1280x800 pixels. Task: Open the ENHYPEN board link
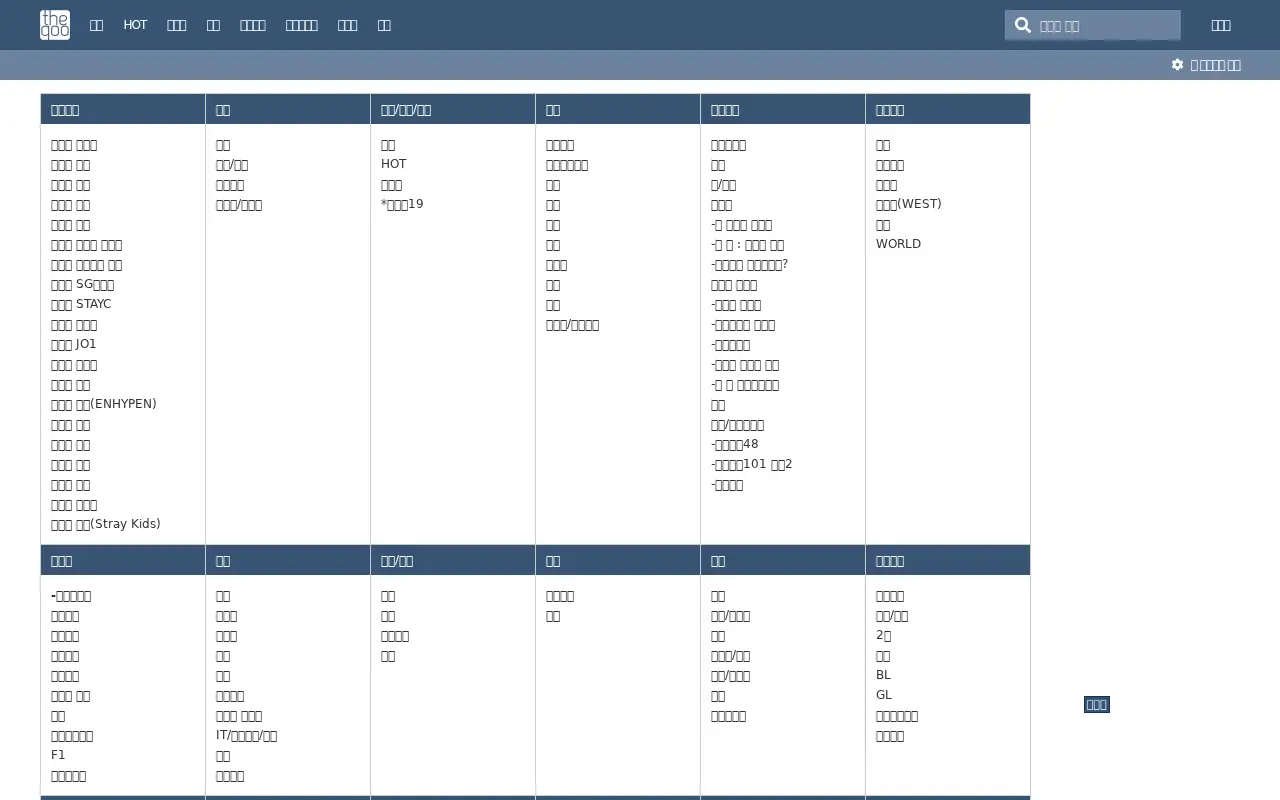point(104,404)
